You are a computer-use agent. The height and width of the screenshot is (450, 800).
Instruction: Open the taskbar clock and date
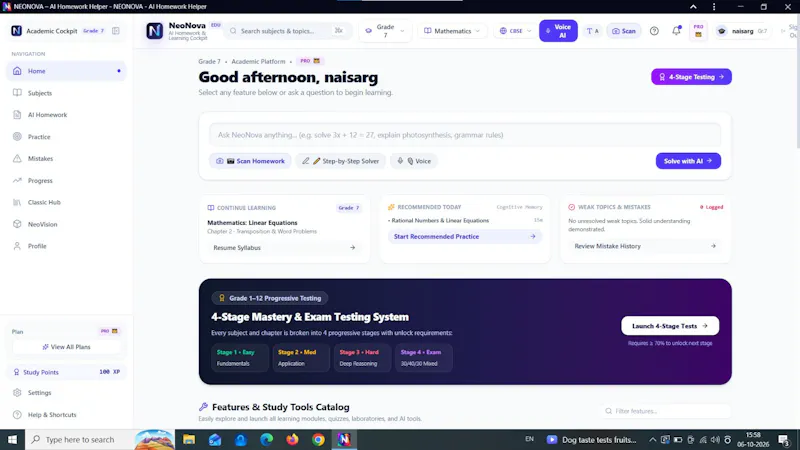coord(753,439)
